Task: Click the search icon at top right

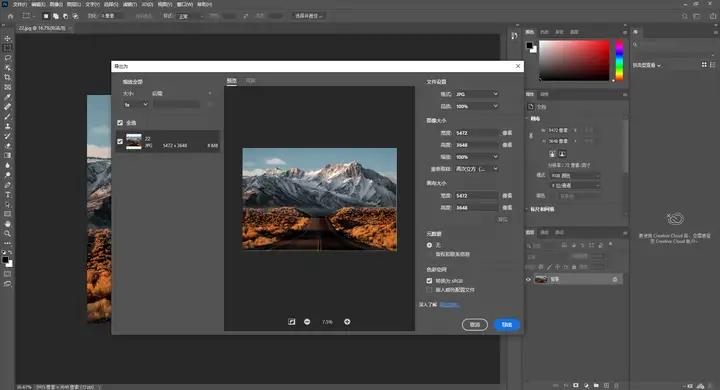Action: click(685, 16)
